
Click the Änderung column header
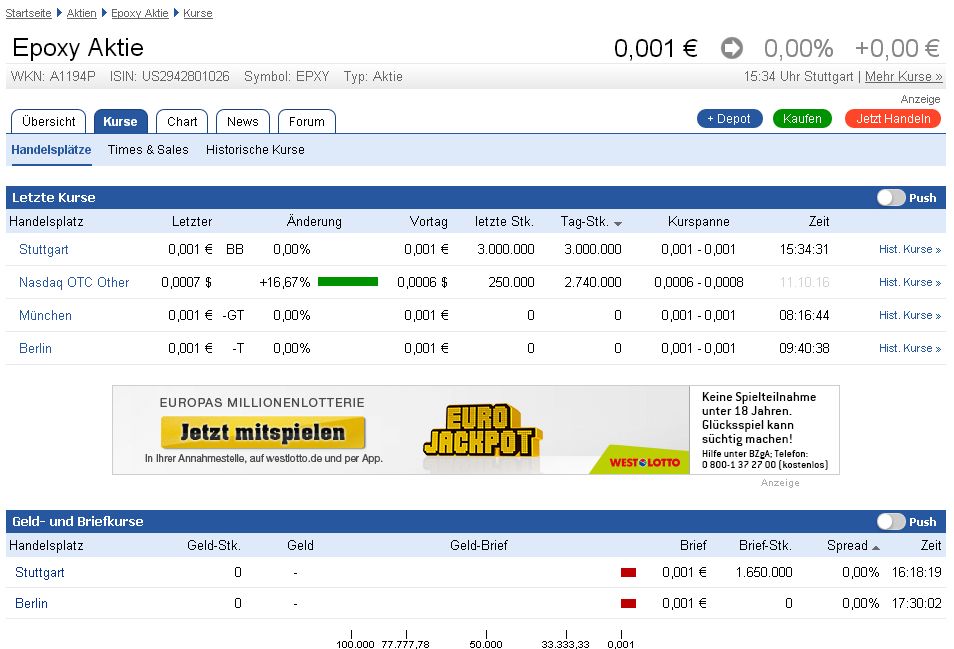tap(314, 221)
